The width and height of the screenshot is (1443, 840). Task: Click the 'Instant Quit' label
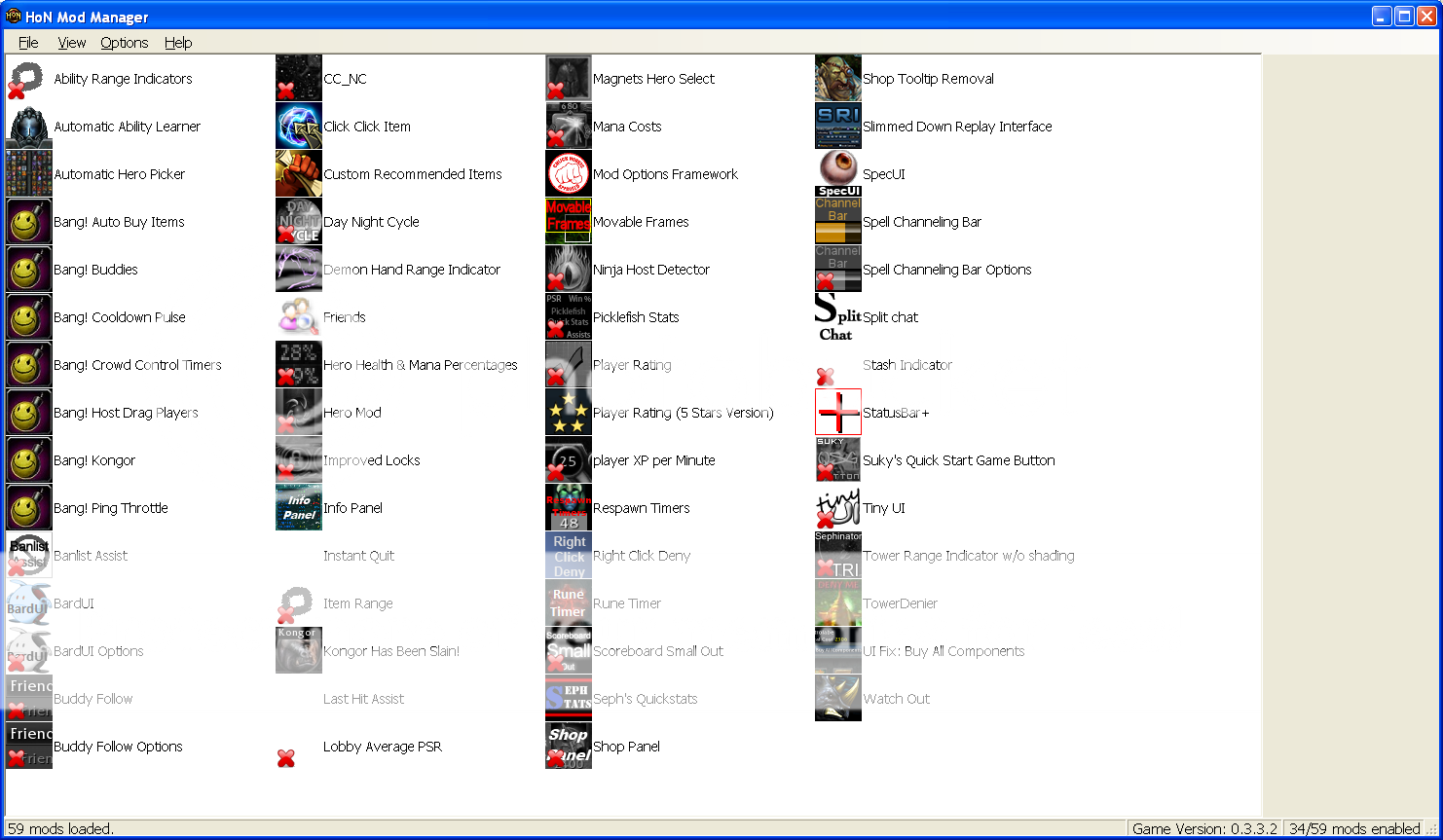(359, 556)
